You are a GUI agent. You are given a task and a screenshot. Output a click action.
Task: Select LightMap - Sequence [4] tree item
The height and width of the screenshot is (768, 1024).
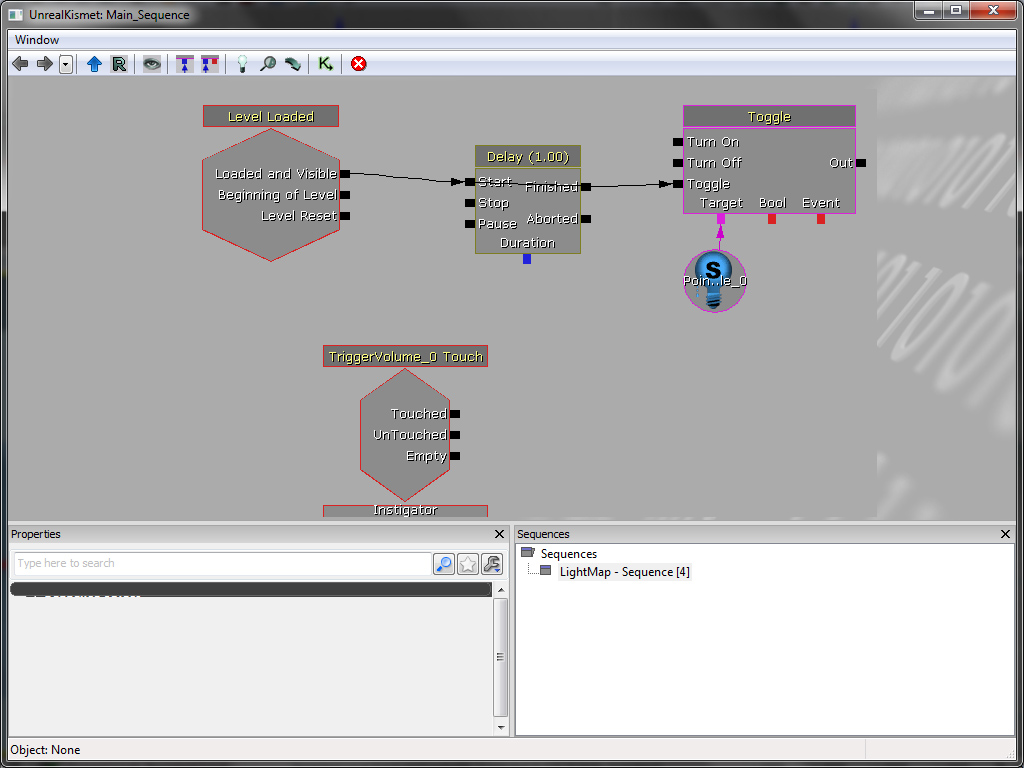click(624, 572)
